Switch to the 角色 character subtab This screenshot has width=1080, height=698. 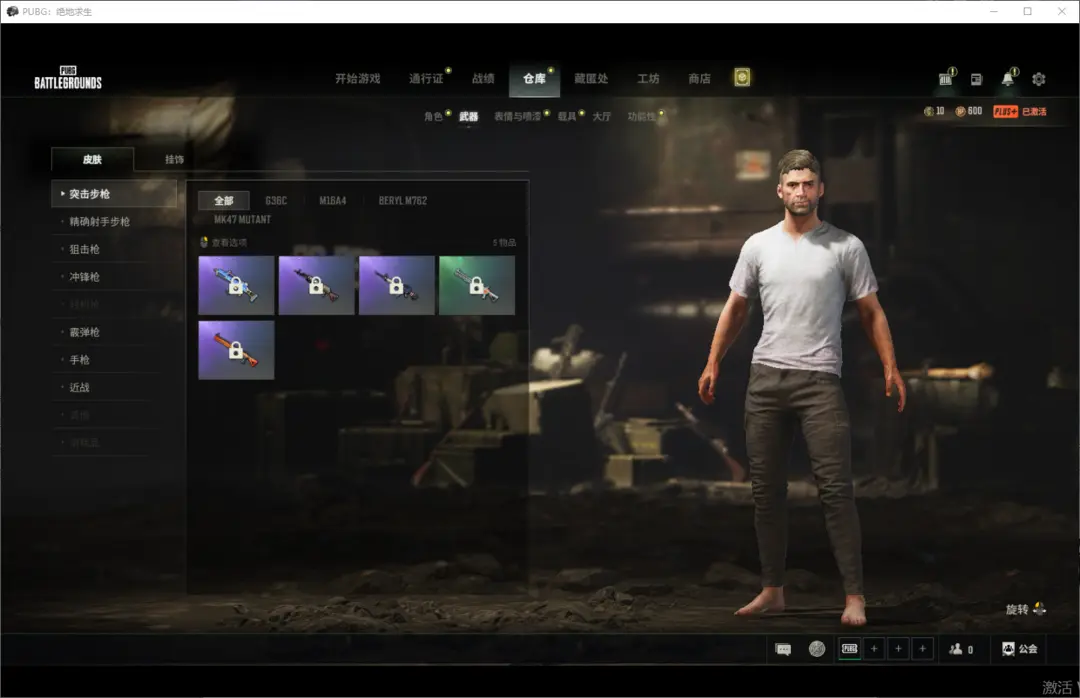click(433, 116)
